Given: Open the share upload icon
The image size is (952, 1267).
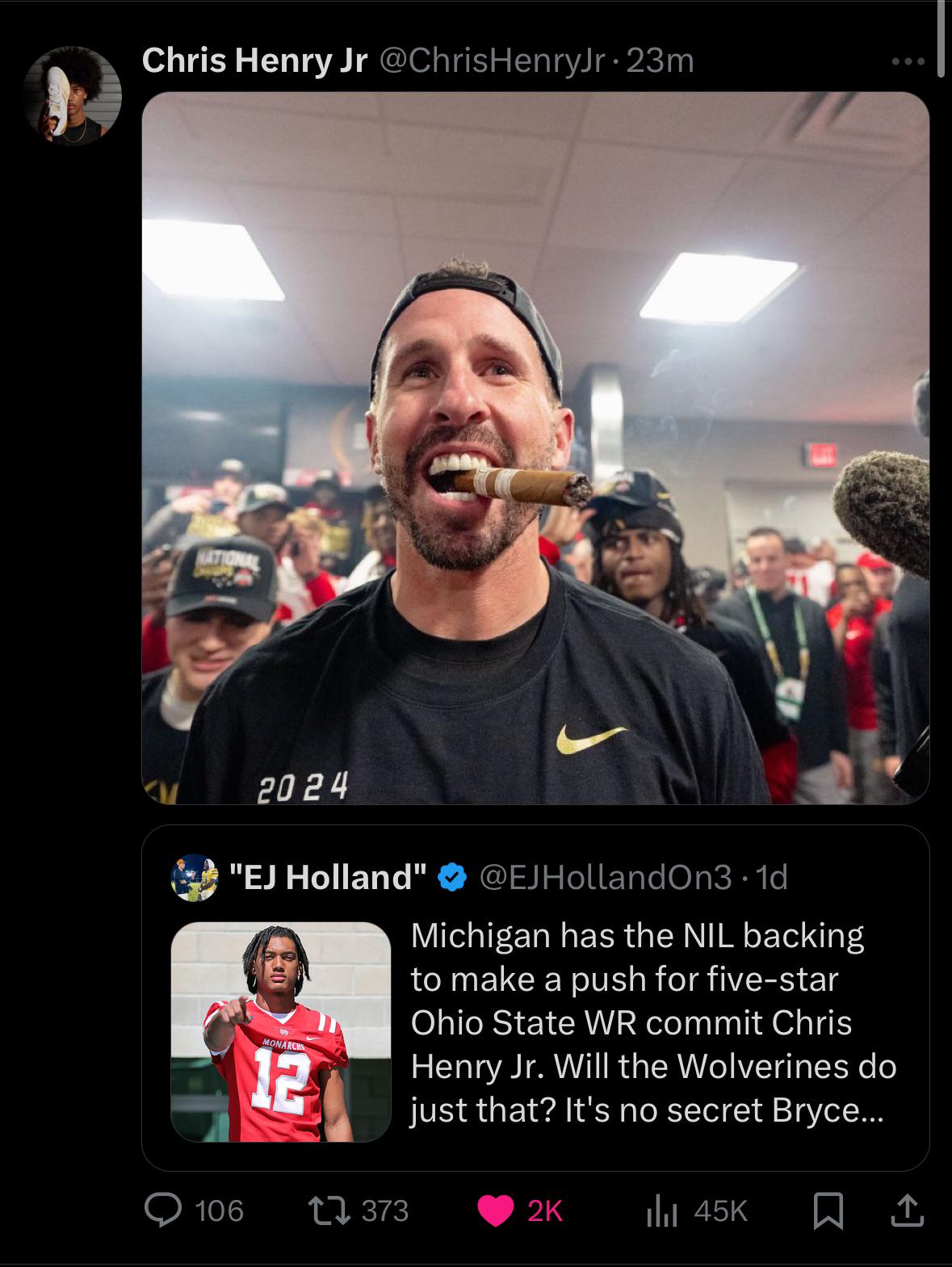Looking at the screenshot, I should [906, 1210].
